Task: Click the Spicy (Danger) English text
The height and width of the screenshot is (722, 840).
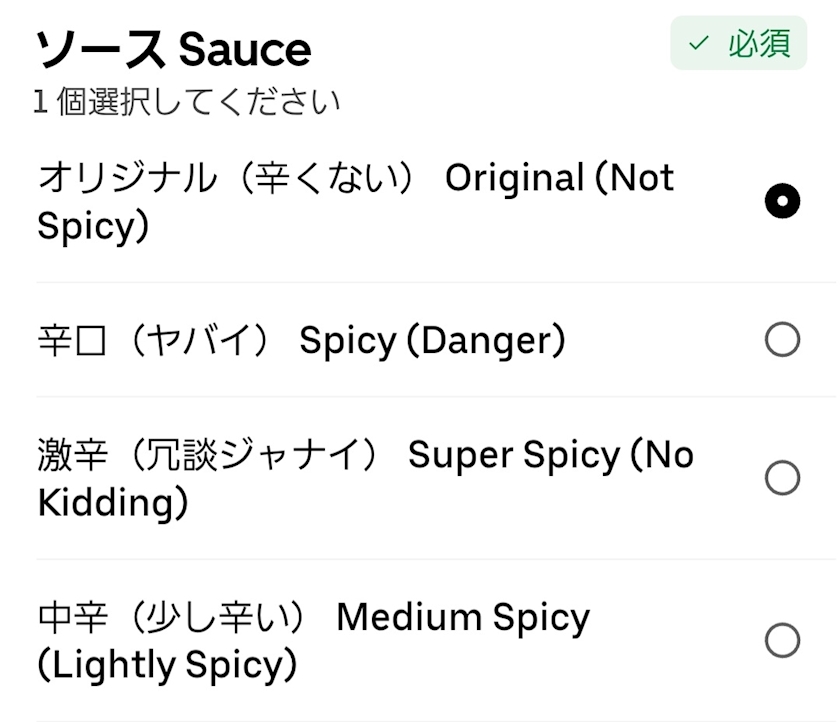Action: [x=432, y=341]
